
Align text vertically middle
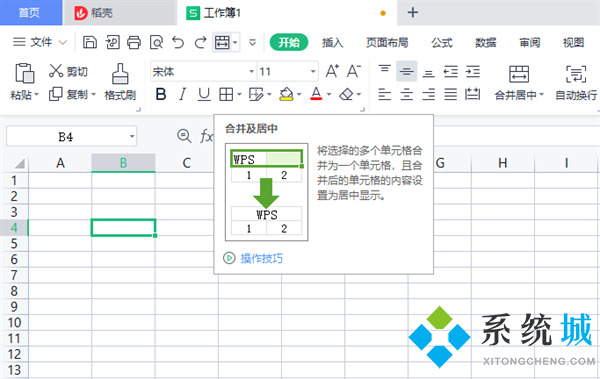[x=406, y=71]
